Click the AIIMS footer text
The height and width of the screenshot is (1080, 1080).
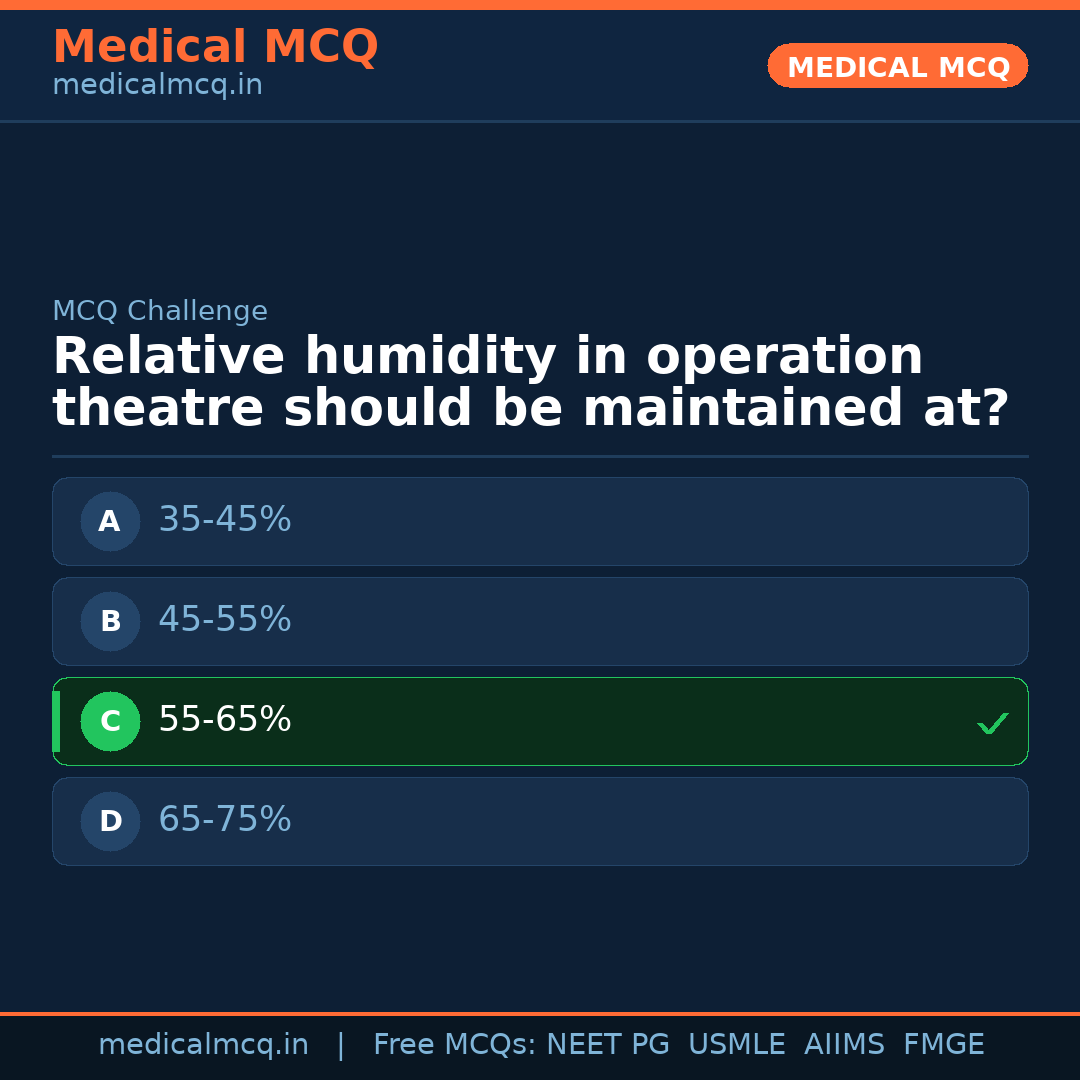pyautogui.click(x=844, y=1045)
